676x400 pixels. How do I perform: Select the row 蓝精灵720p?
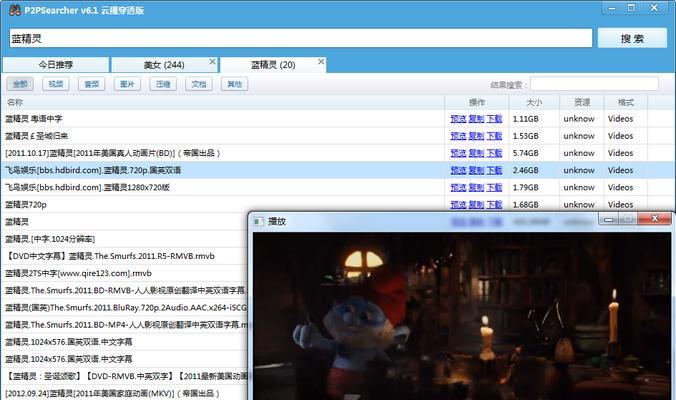(x=338, y=204)
